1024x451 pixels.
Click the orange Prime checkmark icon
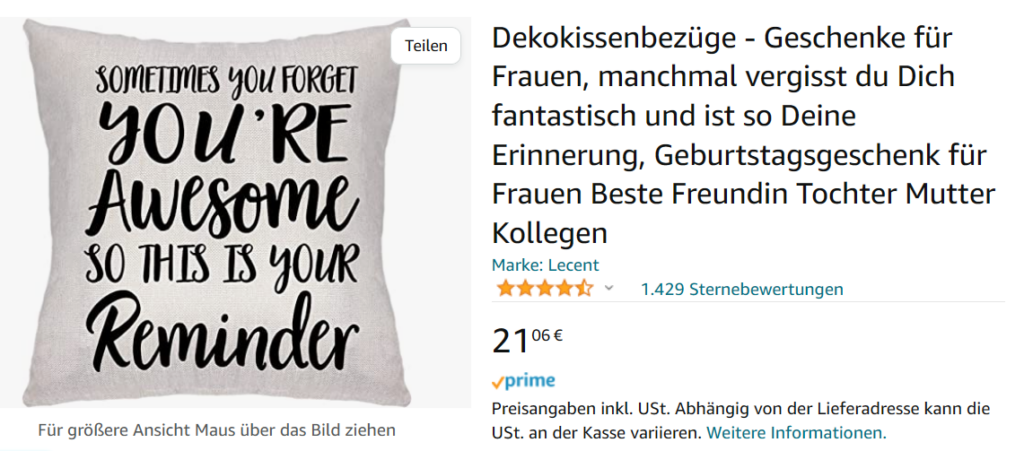(x=498, y=382)
